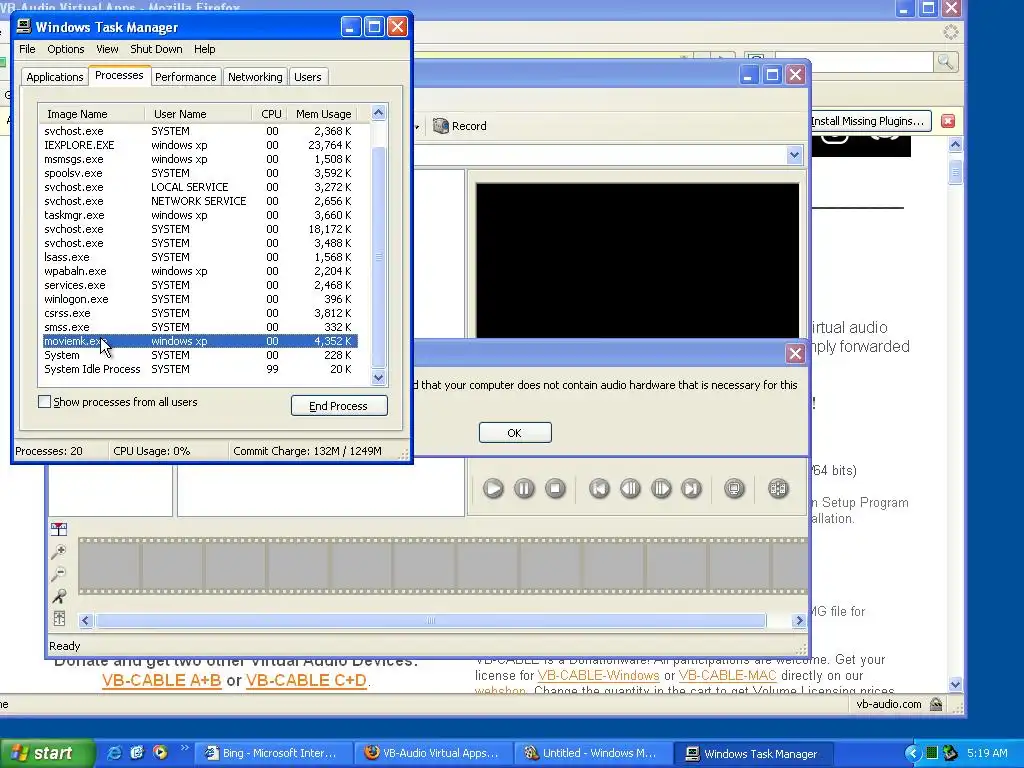Click the Task Manager CPU tray icon
This screenshot has height=768, width=1024.
tap(932, 753)
